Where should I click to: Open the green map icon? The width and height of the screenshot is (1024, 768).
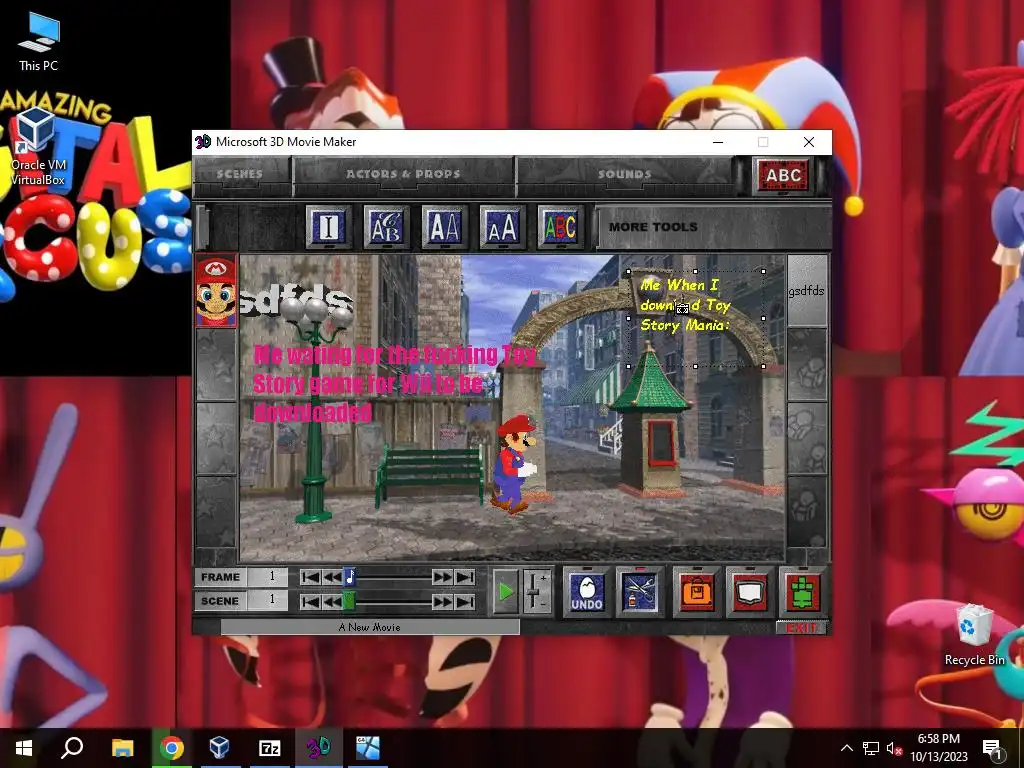(803, 592)
